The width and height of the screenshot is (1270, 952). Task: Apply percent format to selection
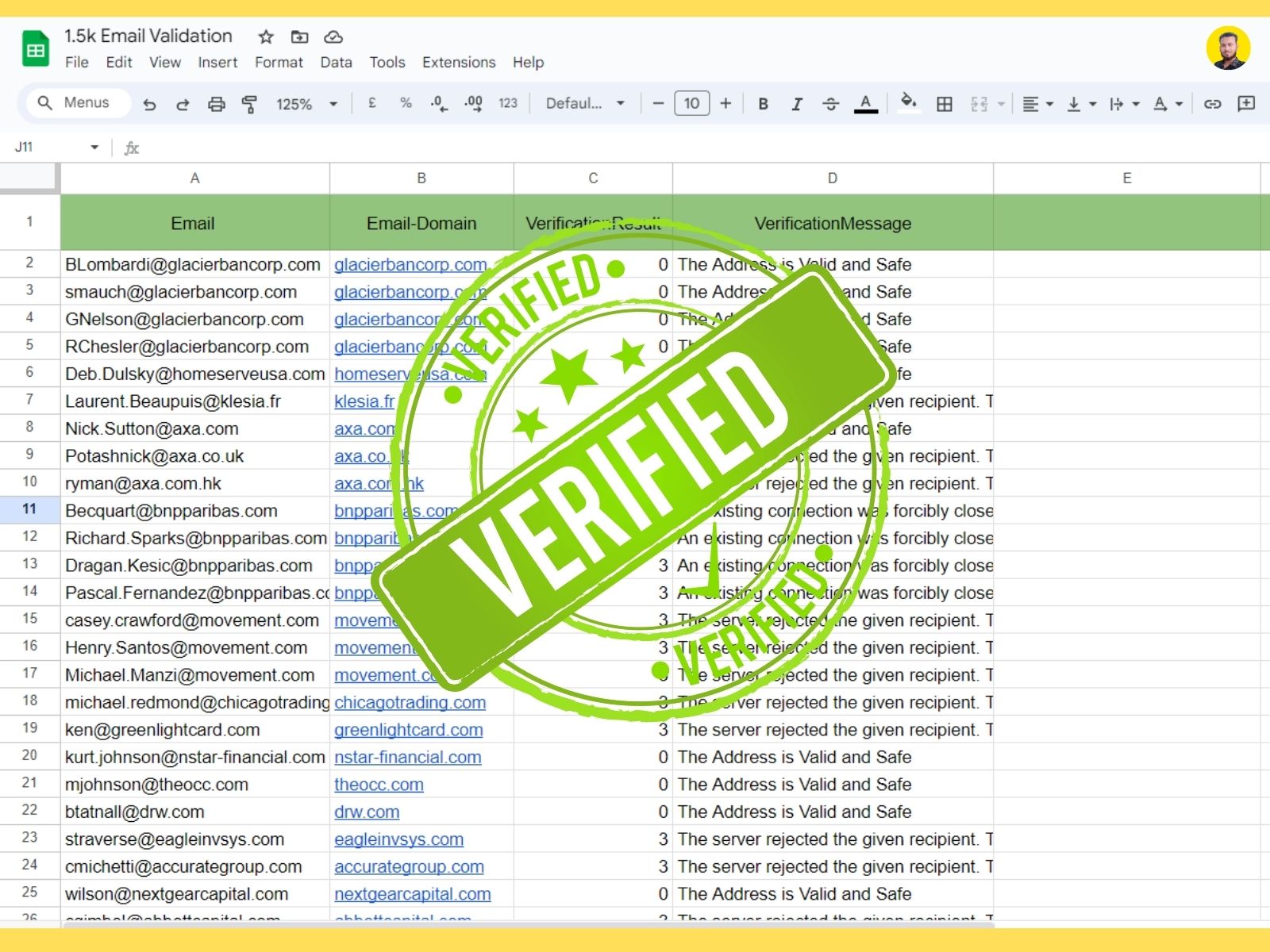click(x=406, y=103)
